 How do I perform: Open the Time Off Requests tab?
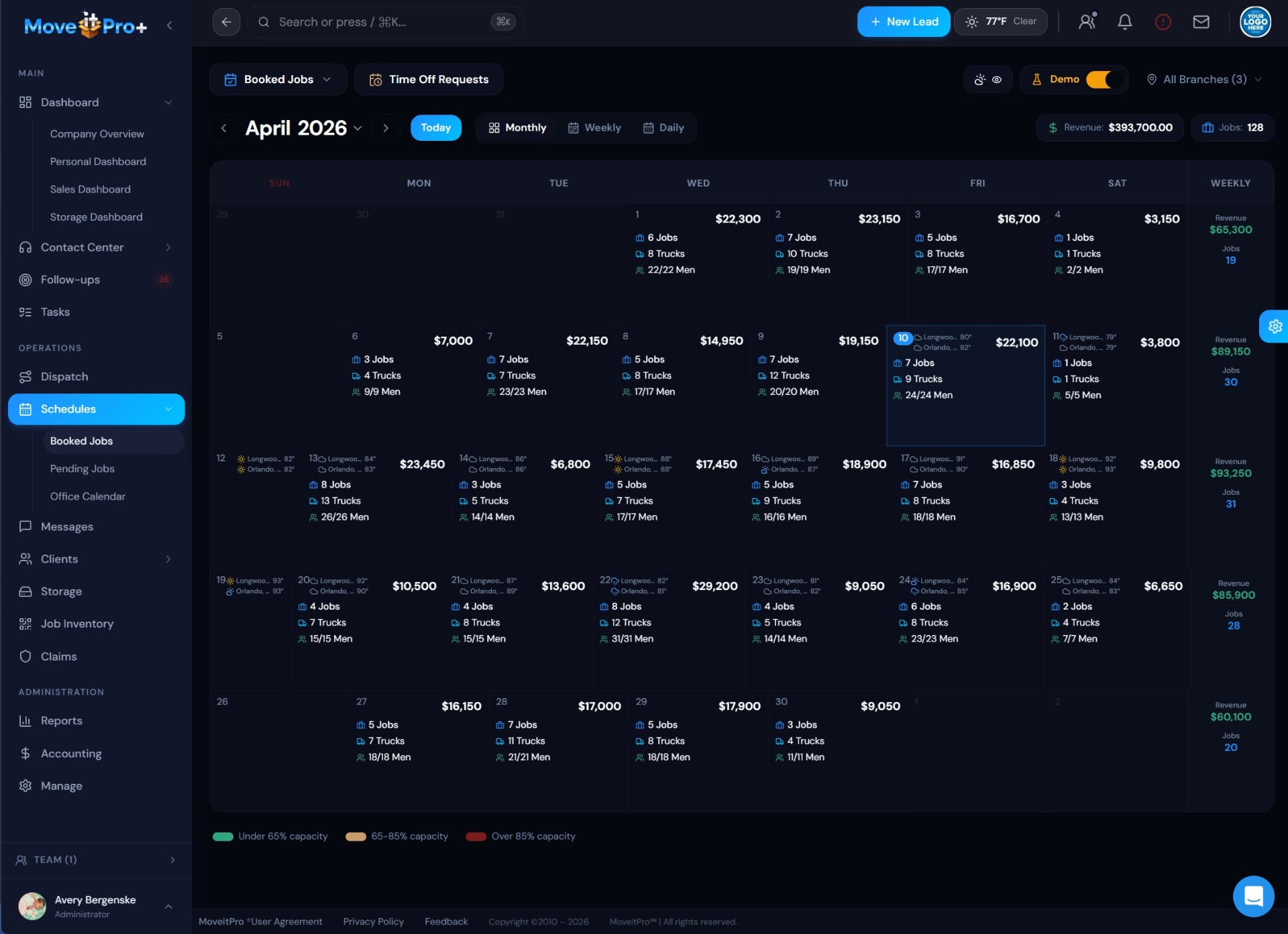(429, 79)
